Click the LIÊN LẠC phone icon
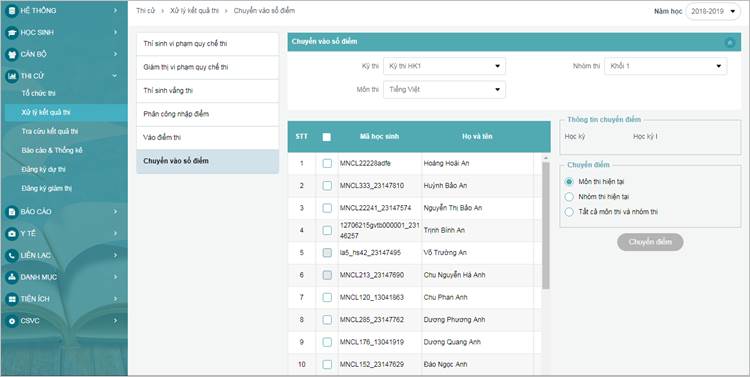Image resolution: width=750 pixels, height=377 pixels. pyautogui.click(x=12, y=255)
